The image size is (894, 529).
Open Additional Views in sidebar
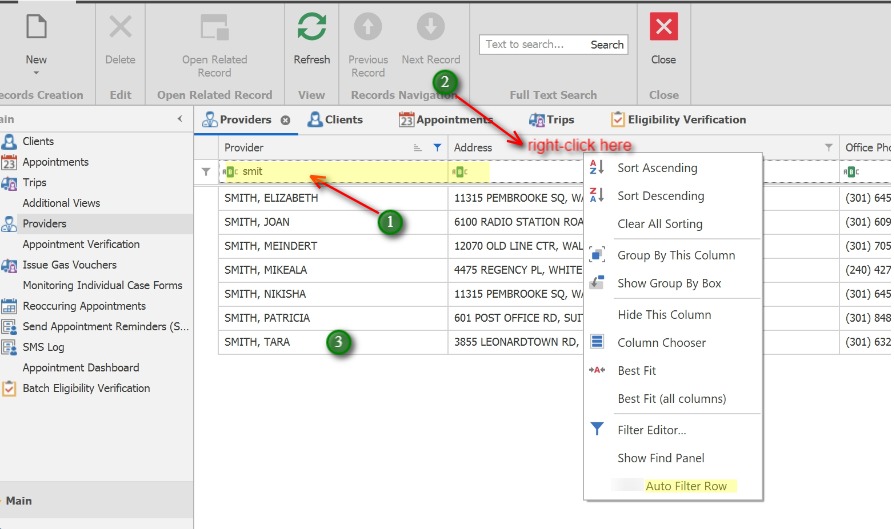(x=61, y=203)
